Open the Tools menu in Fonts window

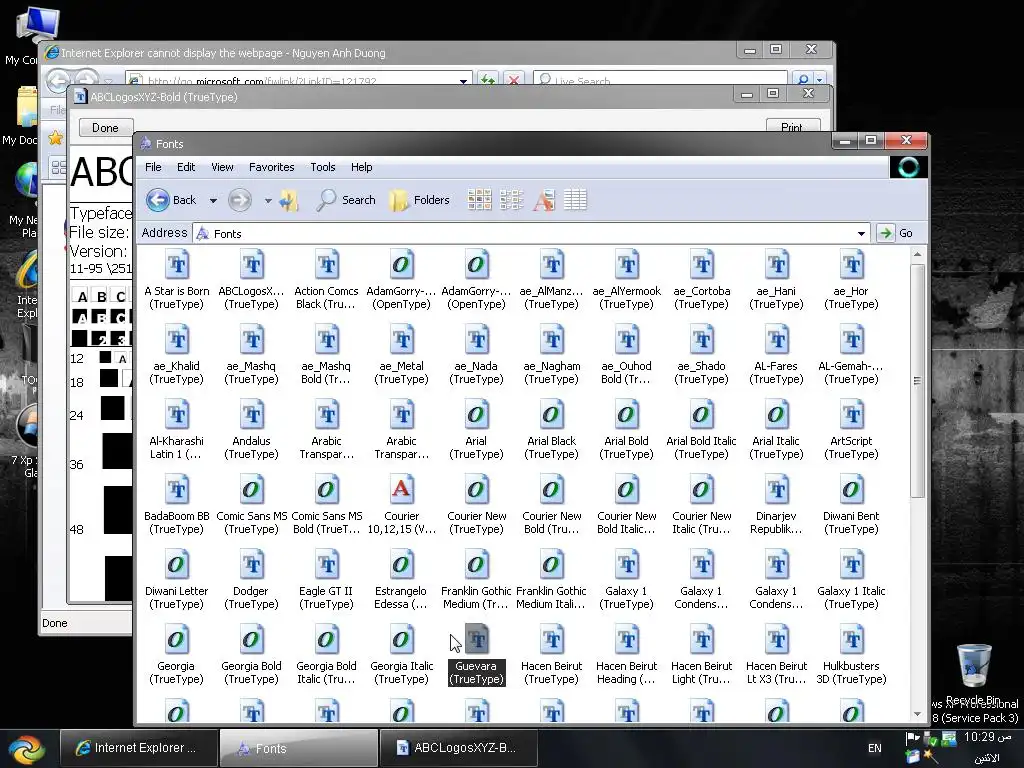click(323, 167)
